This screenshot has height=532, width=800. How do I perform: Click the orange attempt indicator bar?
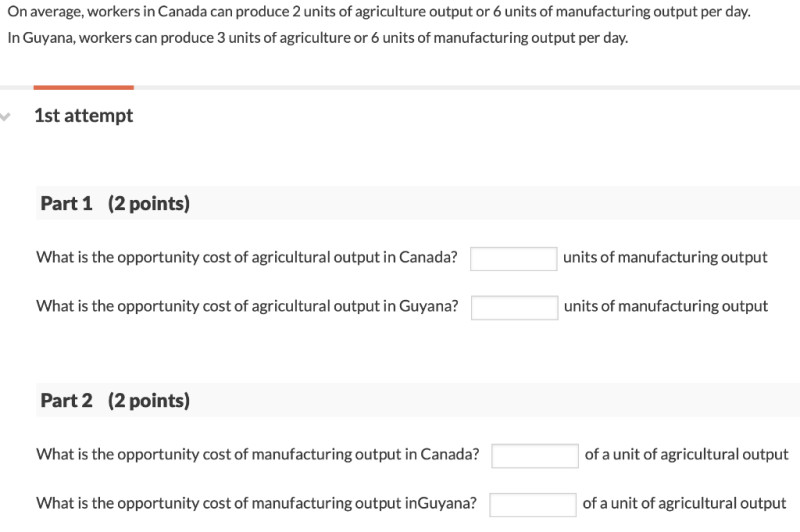[x=84, y=88]
